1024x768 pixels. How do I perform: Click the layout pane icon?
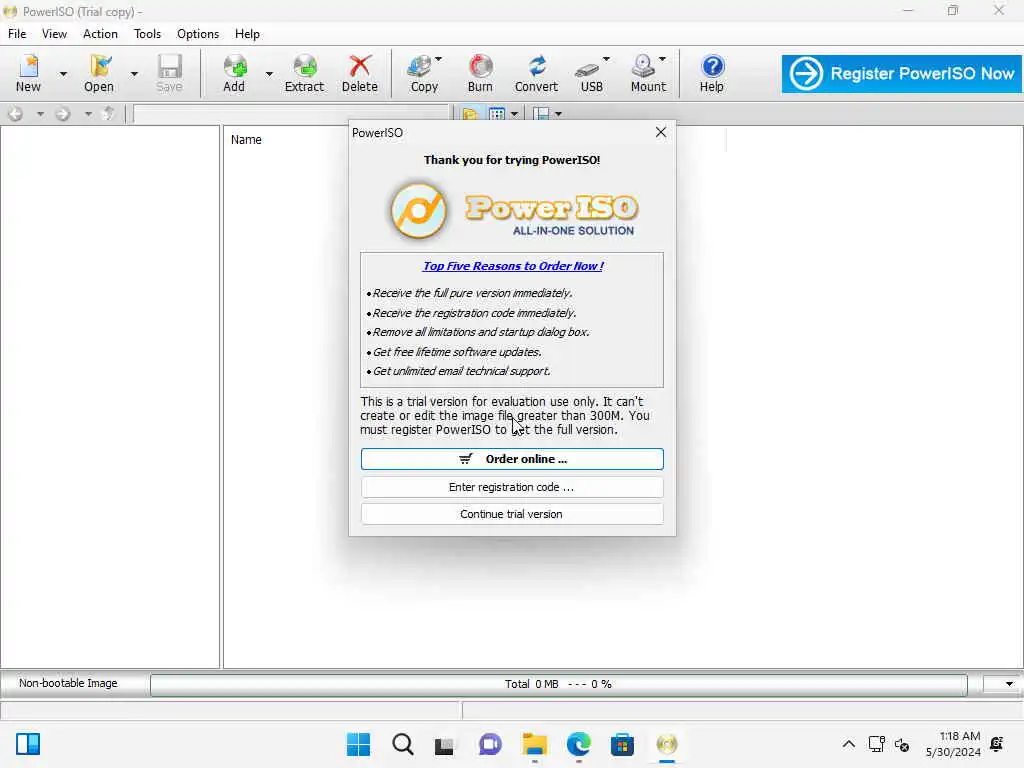coord(541,114)
